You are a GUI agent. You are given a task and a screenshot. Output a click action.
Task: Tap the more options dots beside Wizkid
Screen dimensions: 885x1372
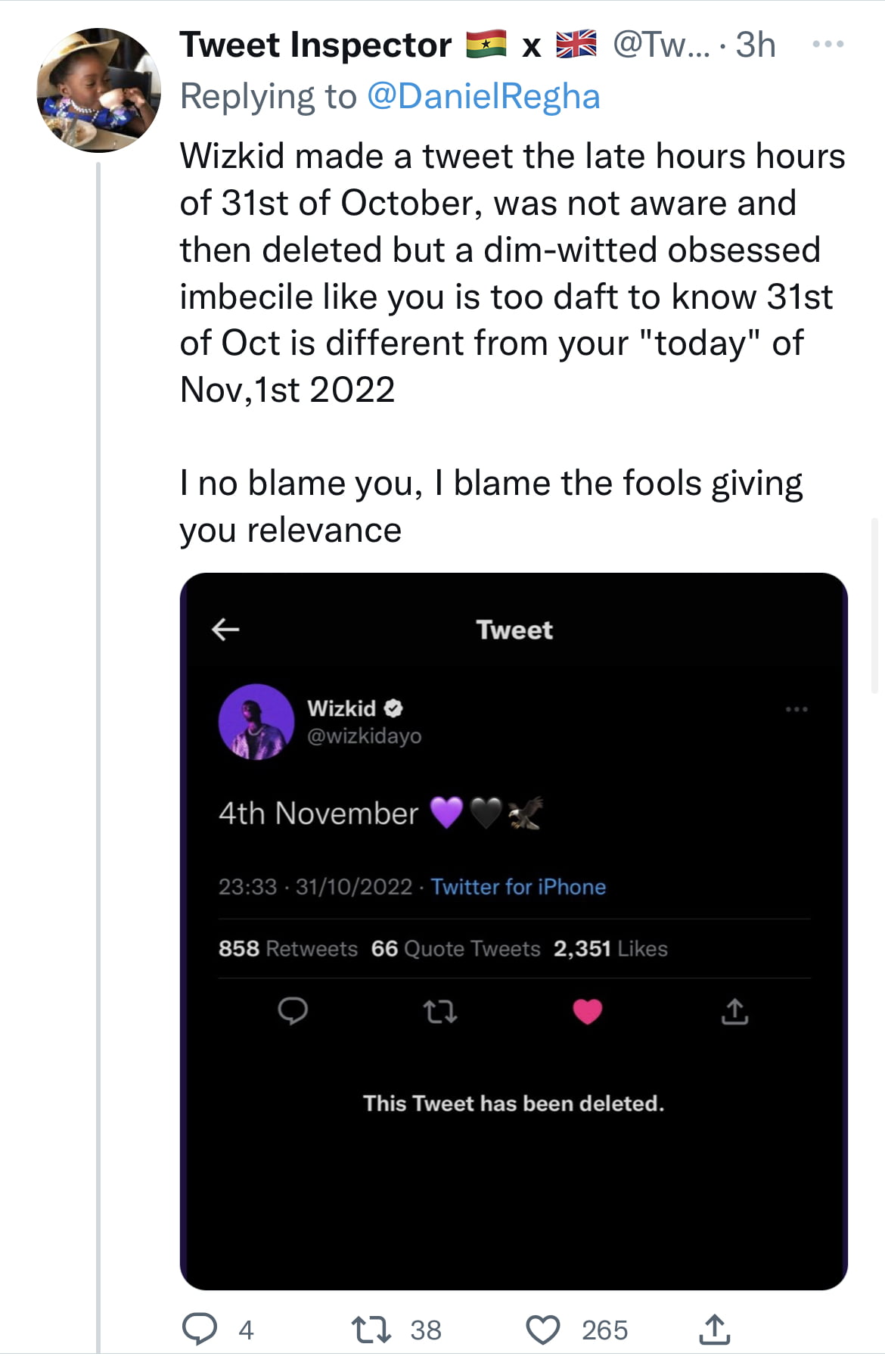pyautogui.click(x=796, y=709)
